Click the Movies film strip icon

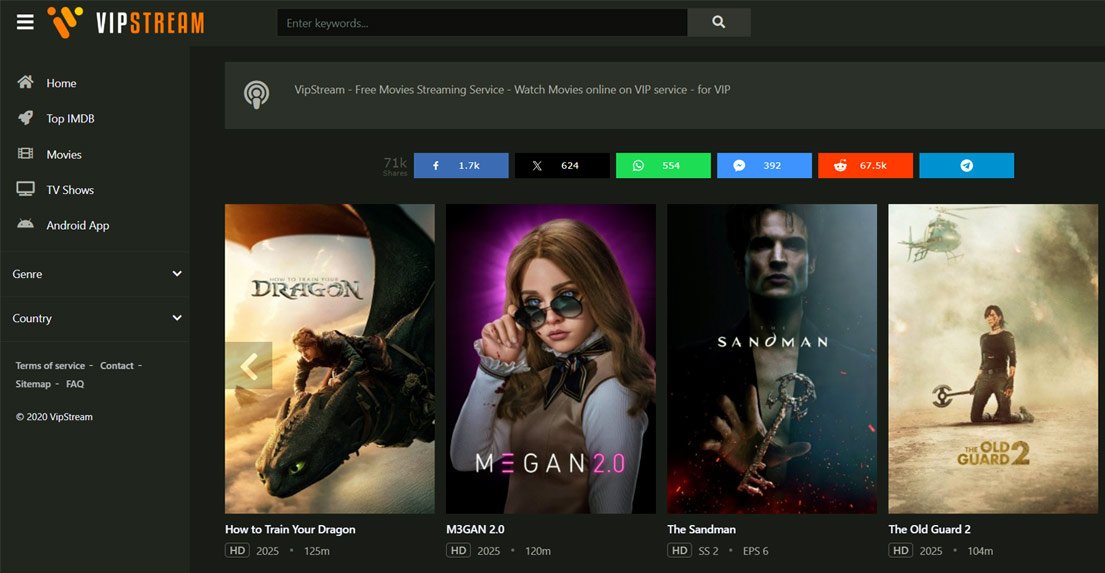point(25,154)
